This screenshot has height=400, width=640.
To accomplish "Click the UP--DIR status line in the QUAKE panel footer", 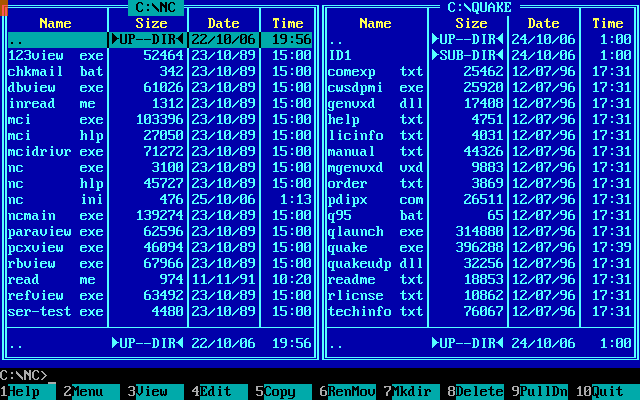I will pyautogui.click(x=480, y=343).
